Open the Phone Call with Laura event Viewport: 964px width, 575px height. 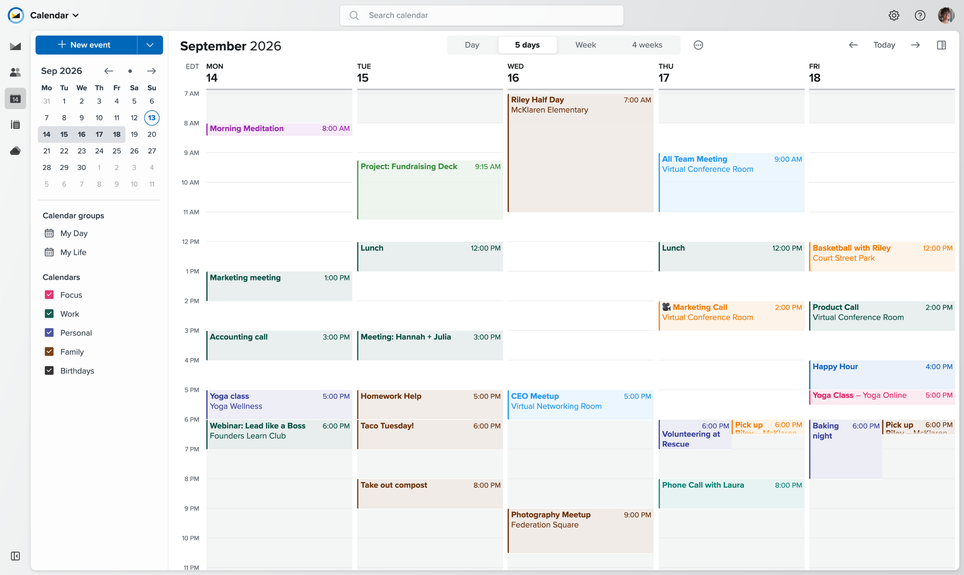(731, 493)
